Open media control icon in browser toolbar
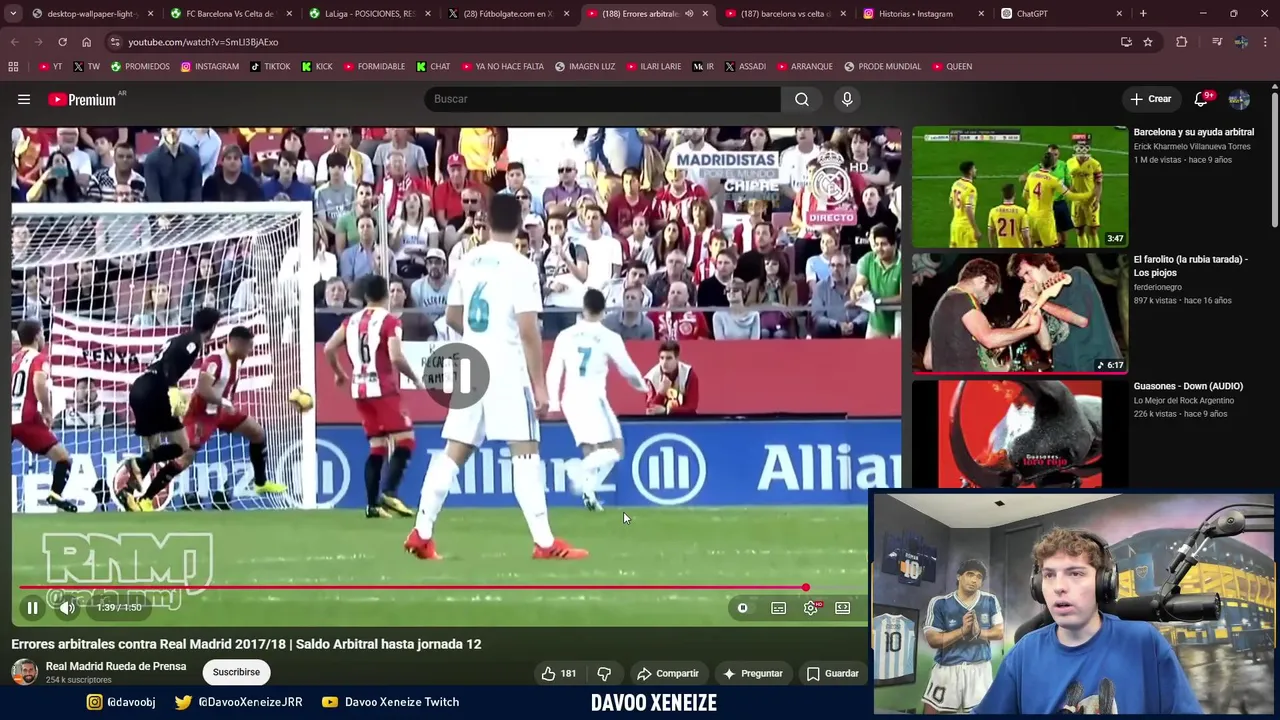This screenshot has height=720, width=1280. pyautogui.click(x=1216, y=42)
